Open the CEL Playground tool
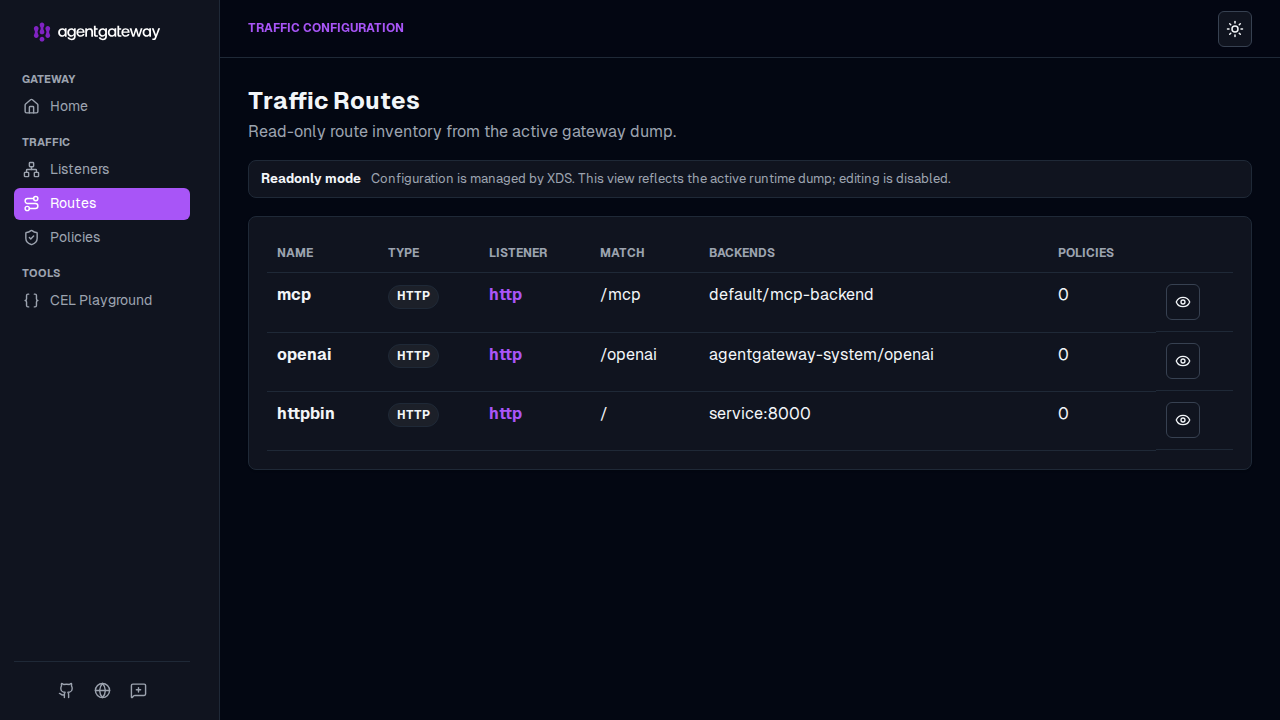Image resolution: width=1280 pixels, height=720 pixels. (102, 300)
